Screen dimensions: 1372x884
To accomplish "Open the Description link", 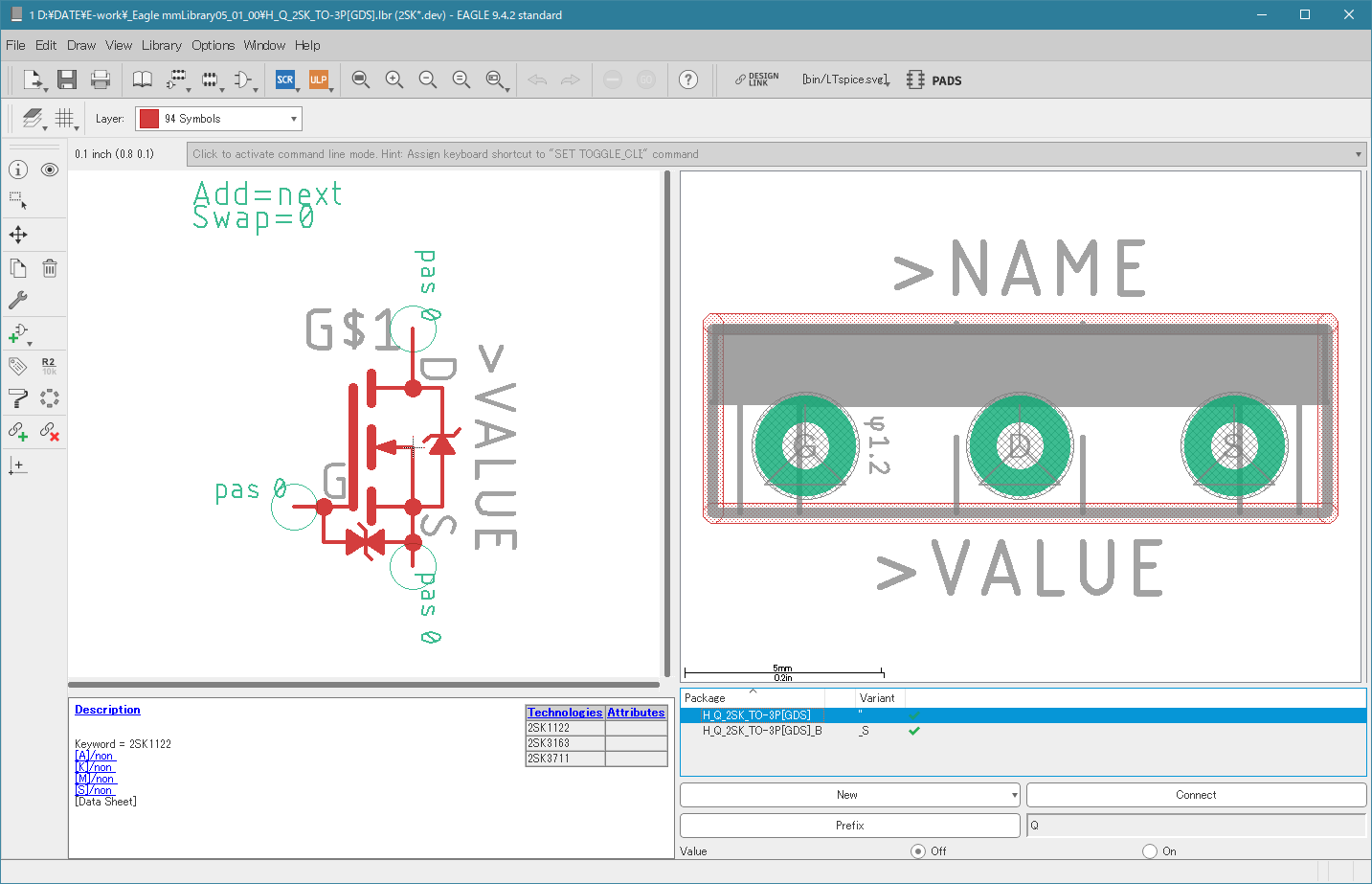I will [107, 710].
